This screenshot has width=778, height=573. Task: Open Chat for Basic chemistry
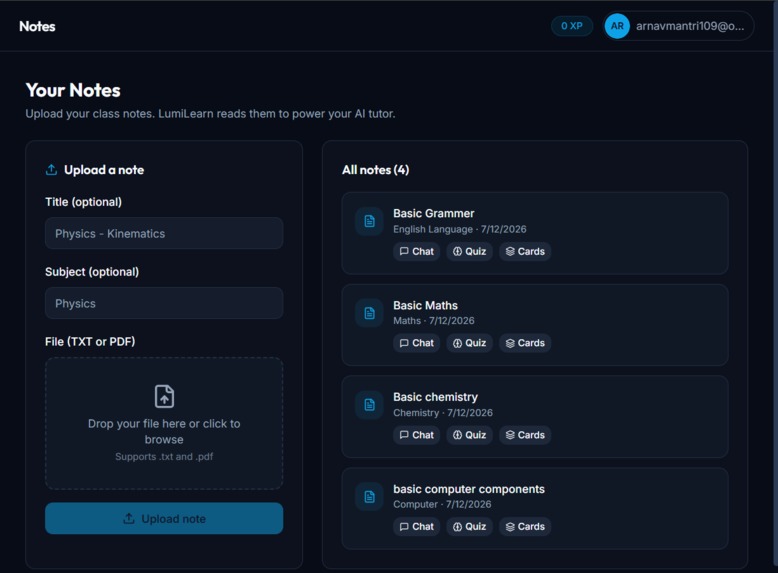(x=417, y=435)
